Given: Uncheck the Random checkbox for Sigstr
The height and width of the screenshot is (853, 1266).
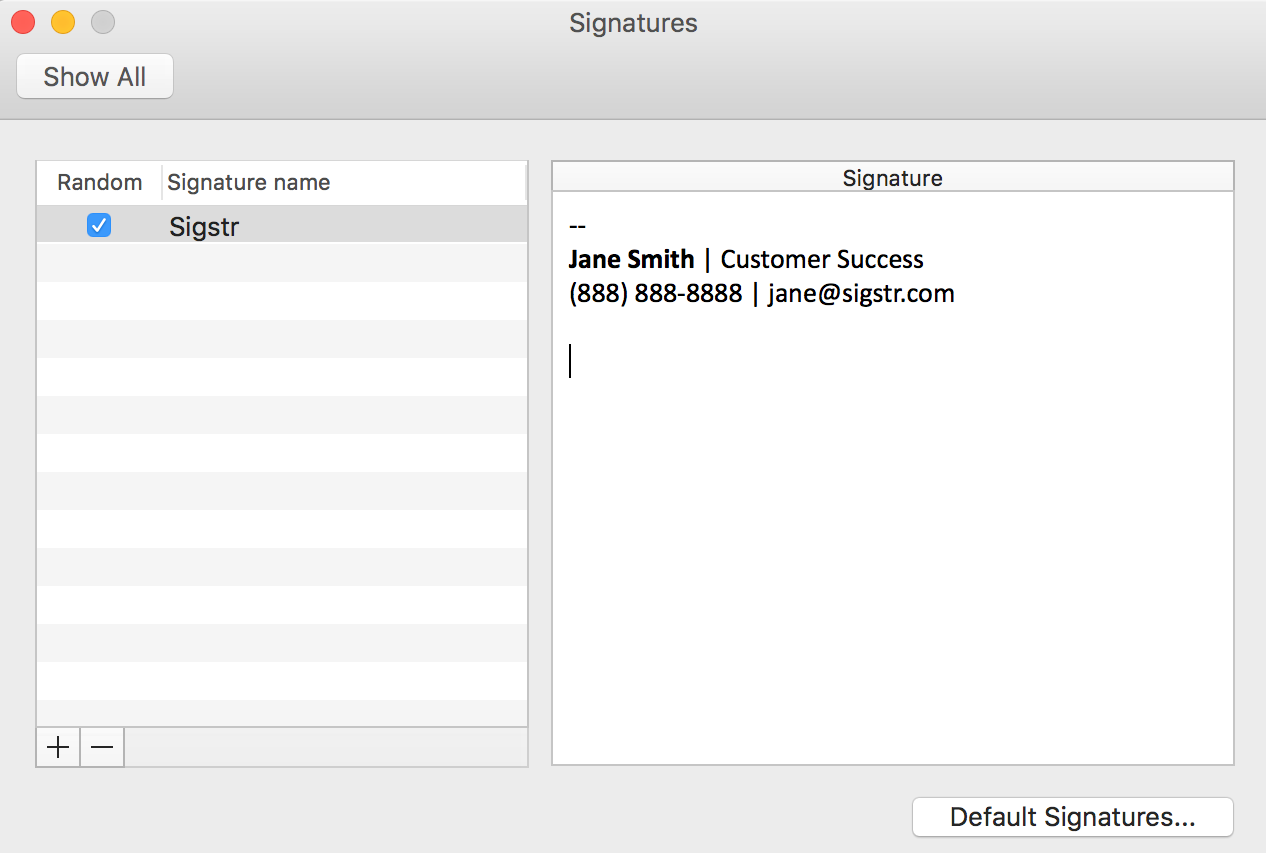Looking at the screenshot, I should (99, 225).
